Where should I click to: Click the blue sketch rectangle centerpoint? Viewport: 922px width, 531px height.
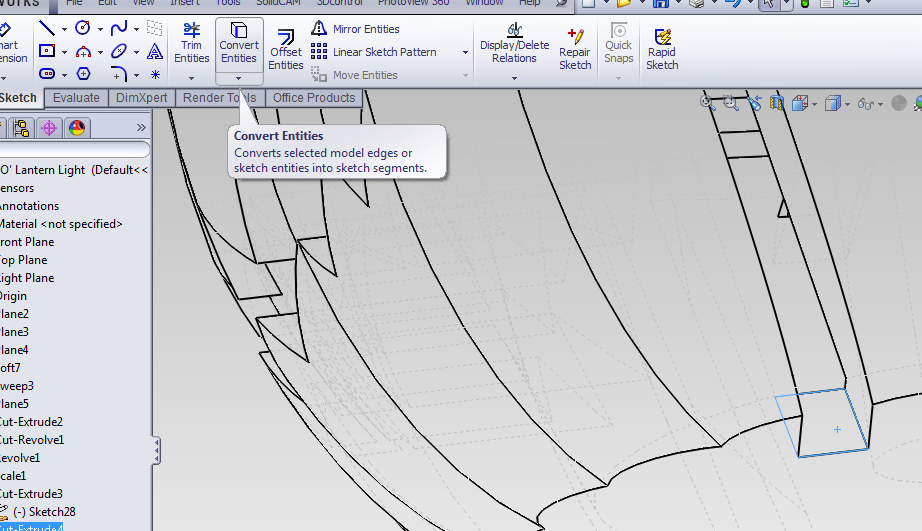[x=837, y=429]
